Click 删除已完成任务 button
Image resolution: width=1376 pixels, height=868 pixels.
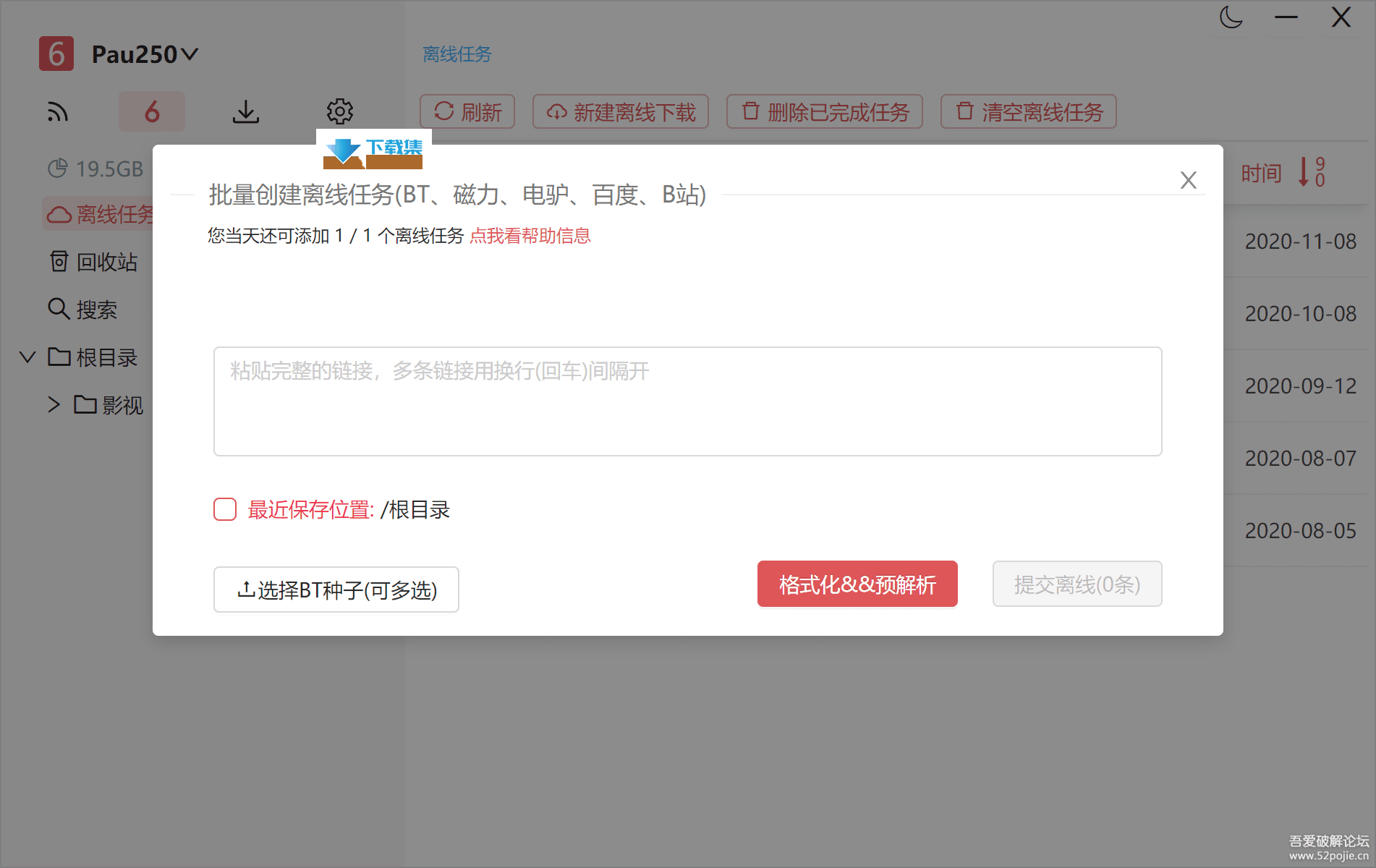[x=825, y=112]
